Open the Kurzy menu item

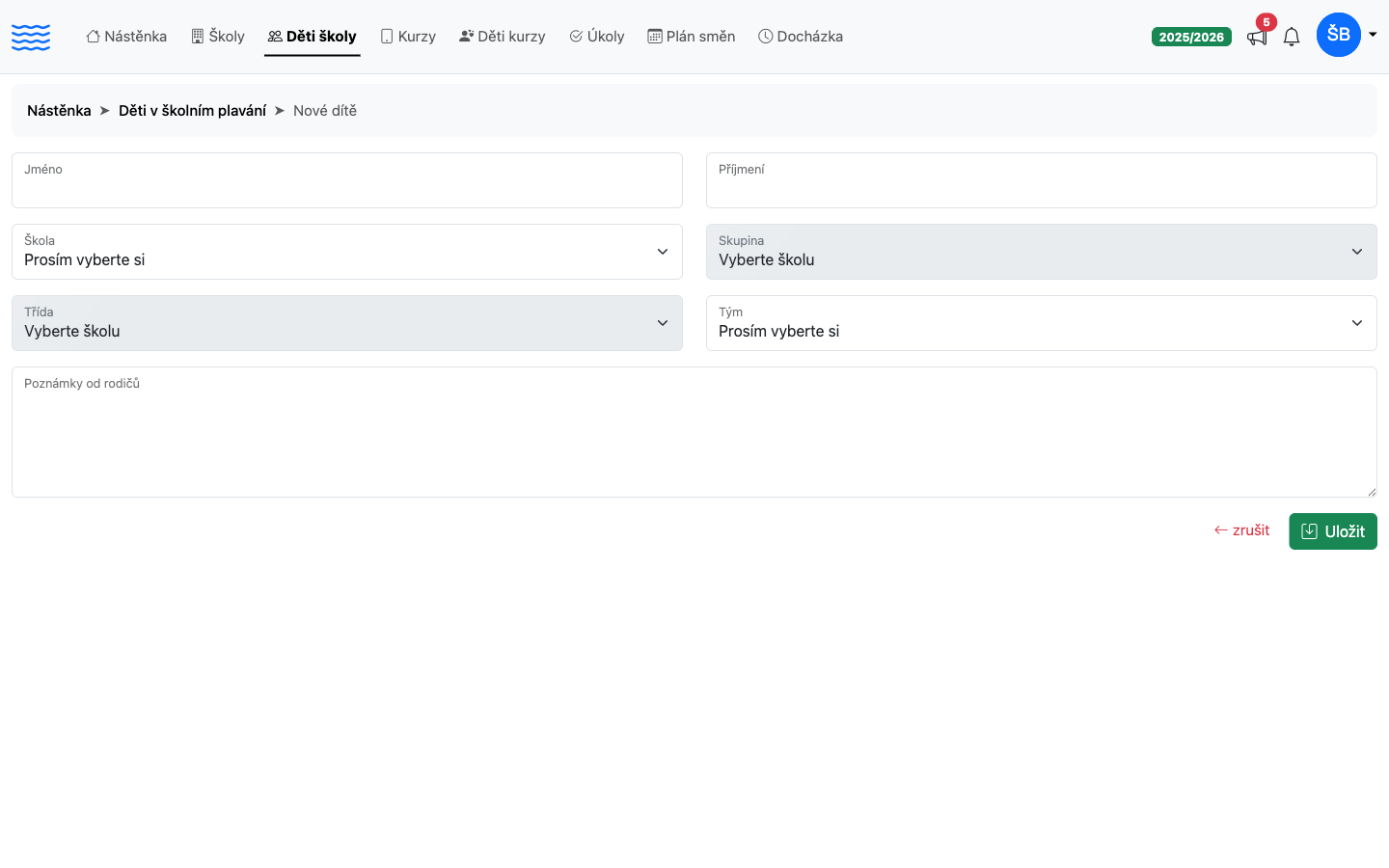(408, 37)
